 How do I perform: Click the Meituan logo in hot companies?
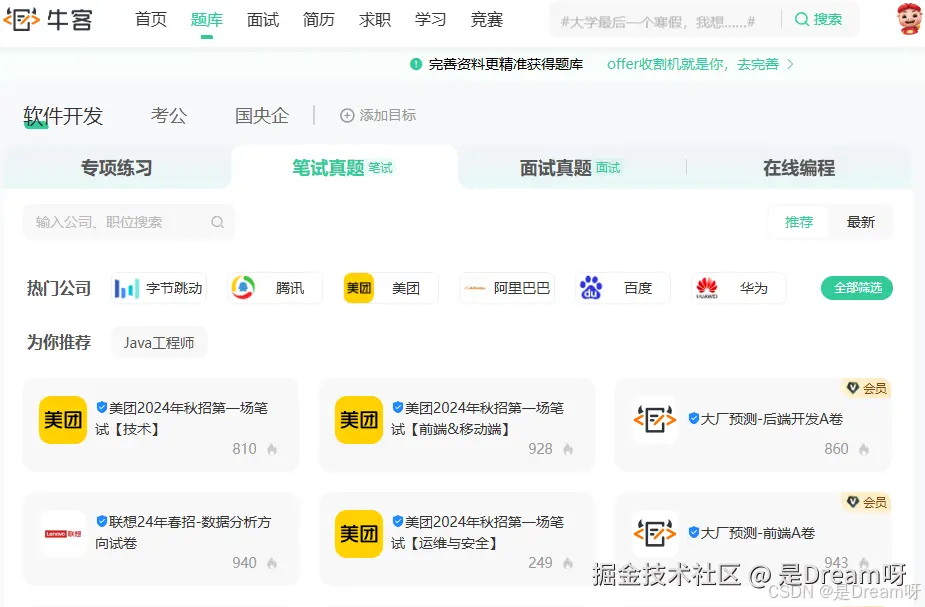coord(359,288)
